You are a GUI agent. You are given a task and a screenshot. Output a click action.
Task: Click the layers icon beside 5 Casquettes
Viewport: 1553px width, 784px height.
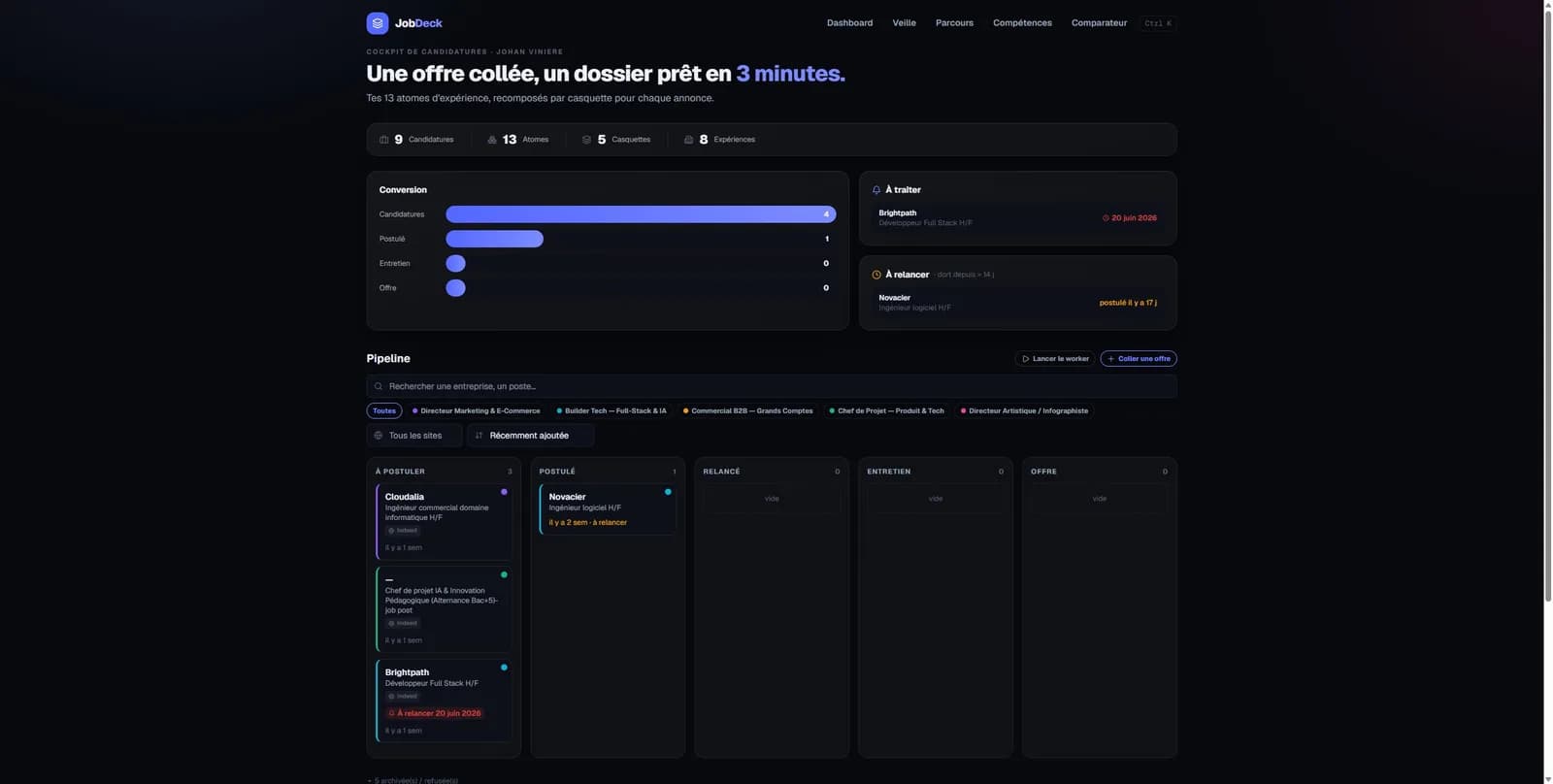(586, 140)
